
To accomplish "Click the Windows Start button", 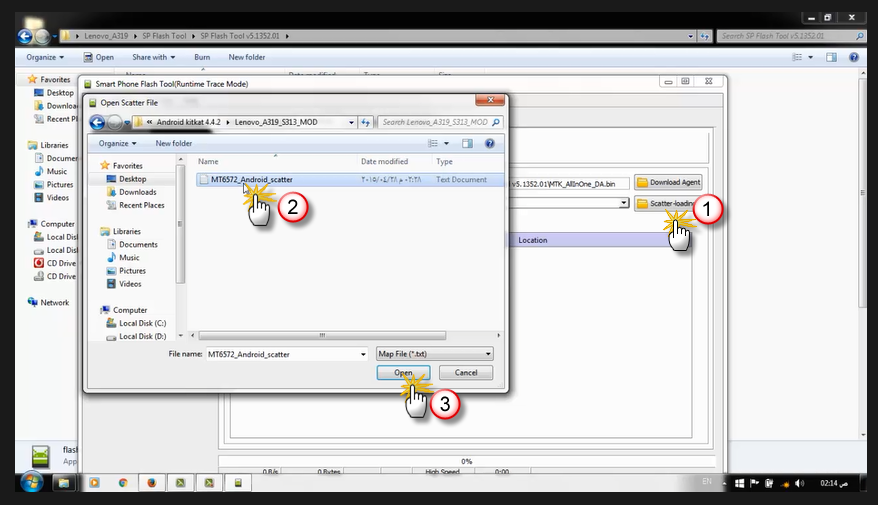I will (32, 482).
